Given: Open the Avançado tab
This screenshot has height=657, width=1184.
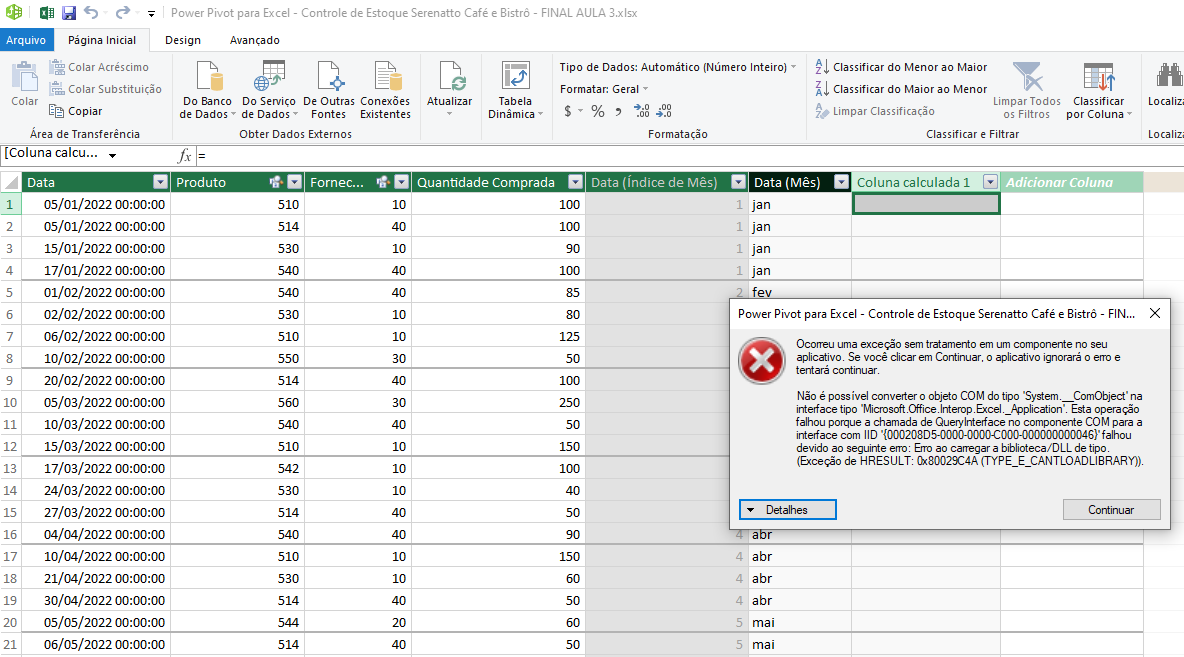Looking at the screenshot, I should (254, 40).
